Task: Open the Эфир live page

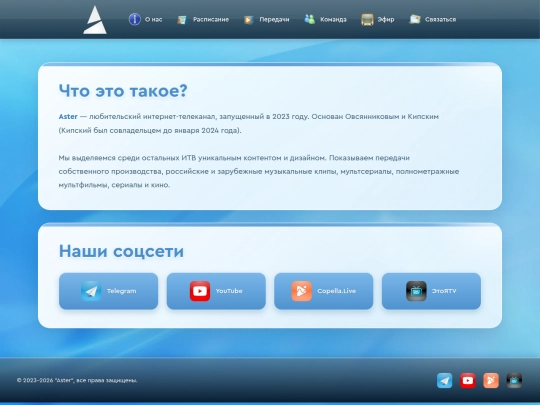Action: click(x=386, y=20)
